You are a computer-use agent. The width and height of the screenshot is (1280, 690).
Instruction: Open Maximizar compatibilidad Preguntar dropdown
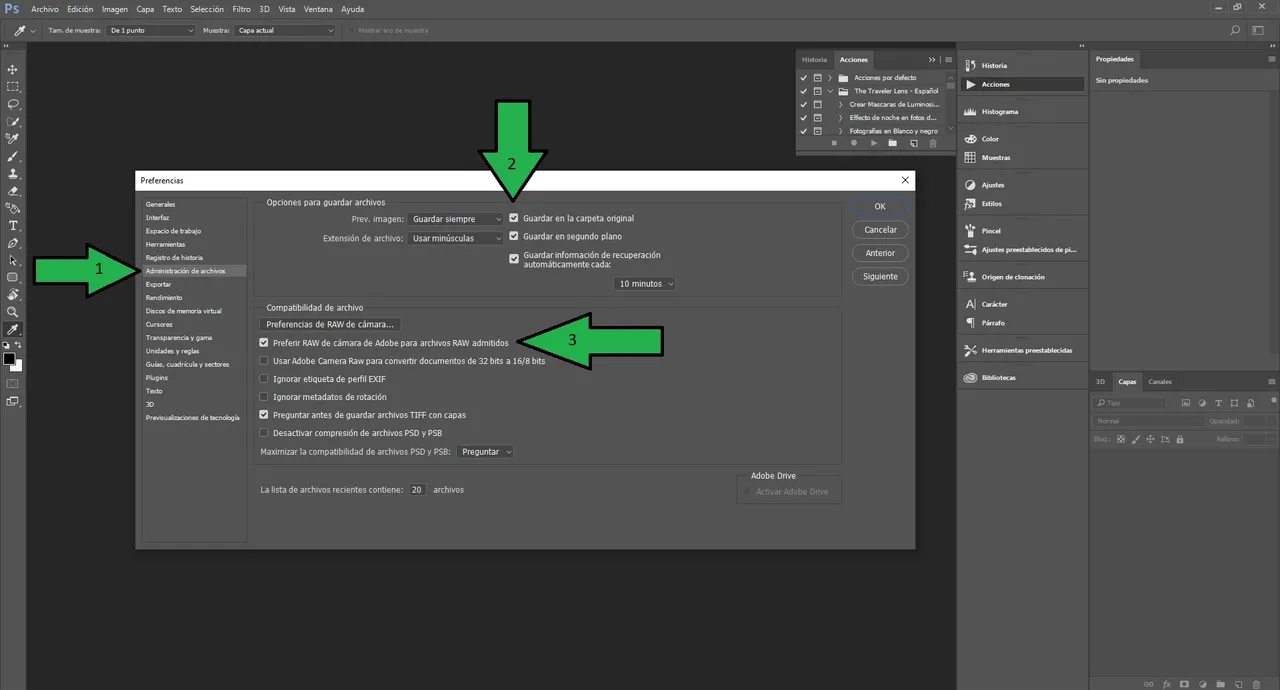[485, 452]
